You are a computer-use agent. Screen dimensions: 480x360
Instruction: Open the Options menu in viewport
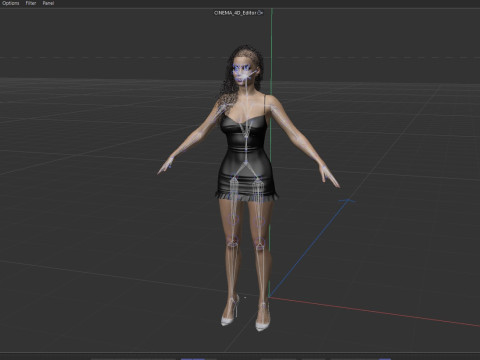(11, 3)
